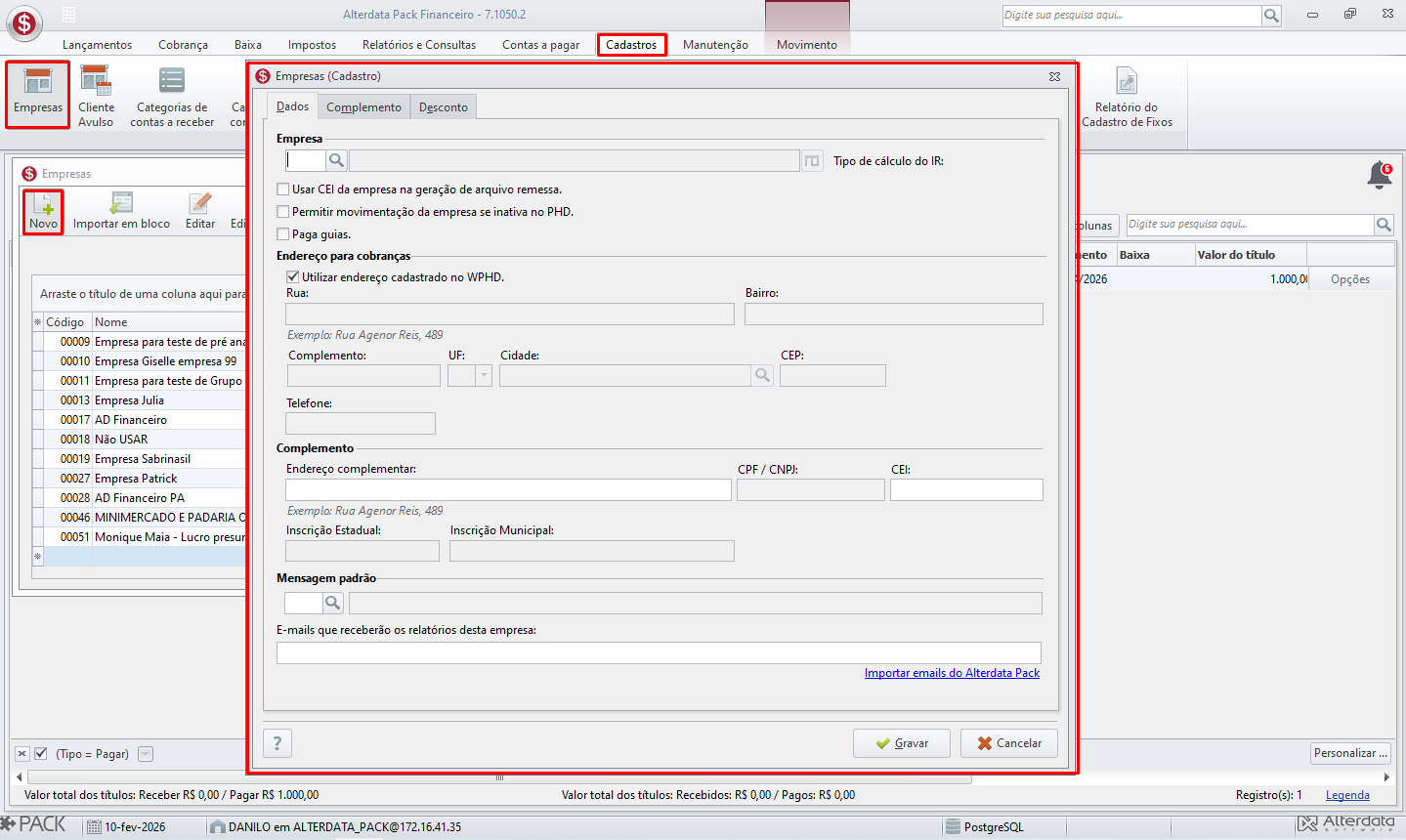Open the UF dropdown
Viewport: 1406px width, 840px height.
pyautogui.click(x=484, y=376)
